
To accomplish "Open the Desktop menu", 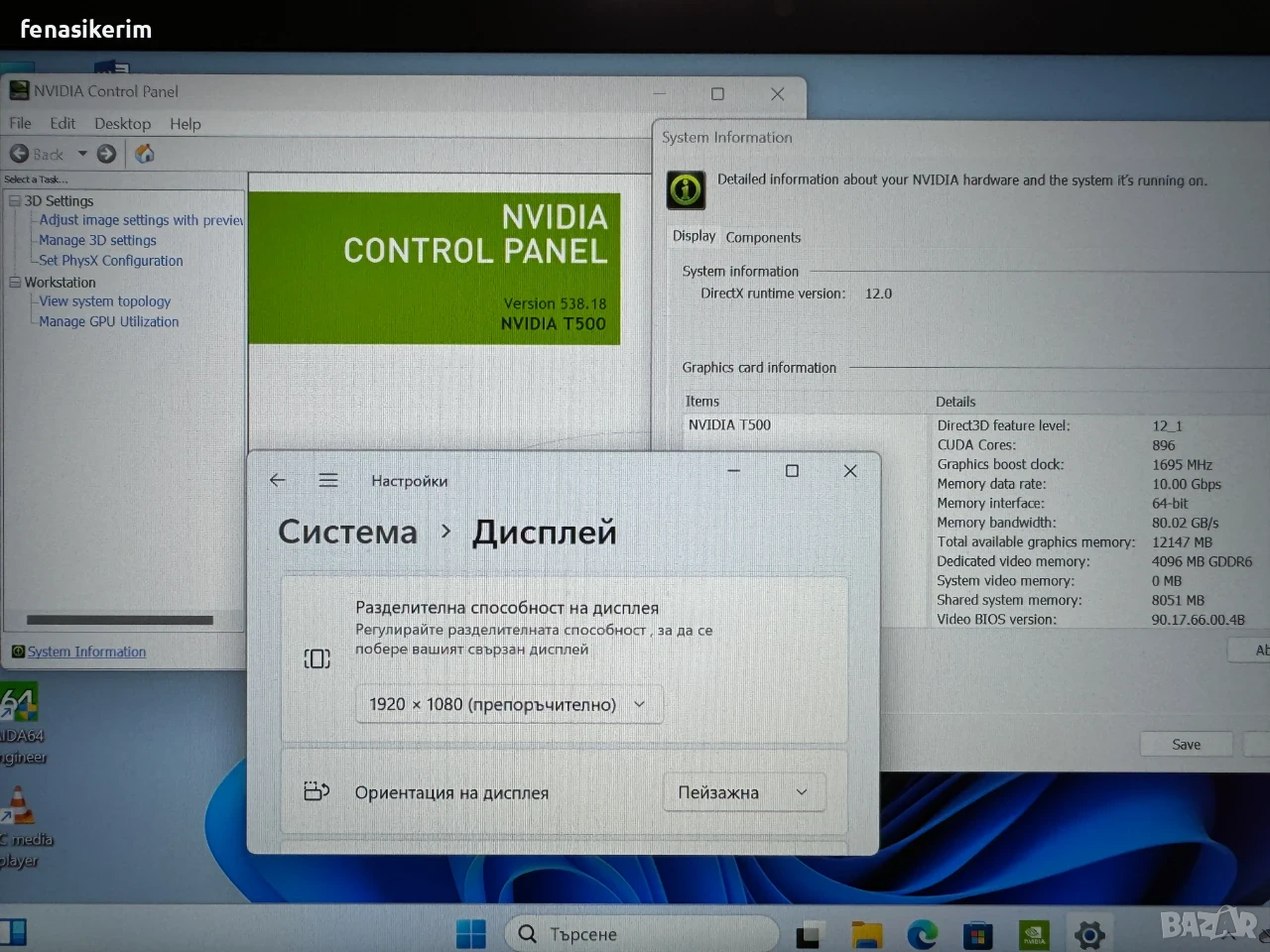I will [x=123, y=124].
